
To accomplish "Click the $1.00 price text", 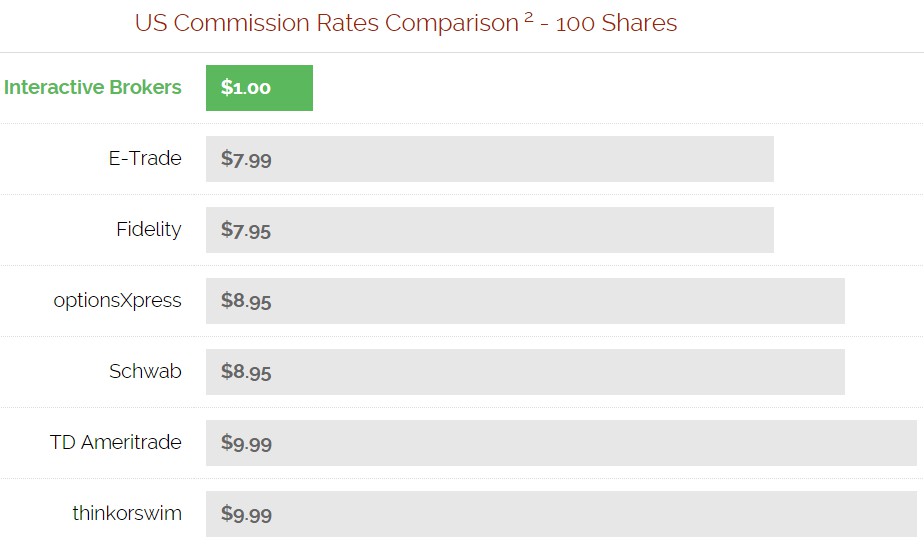I will point(246,88).
